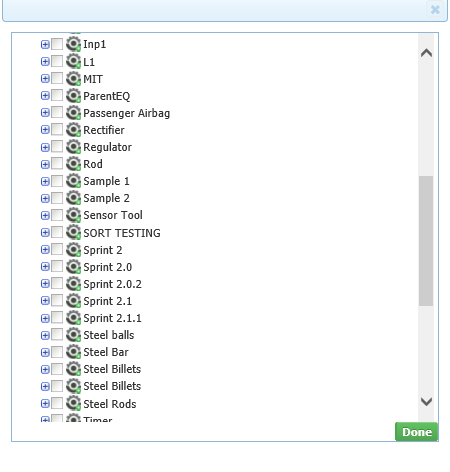The height and width of the screenshot is (472, 450).
Task: Select the Sample 2 tree item
Action: tap(106, 198)
